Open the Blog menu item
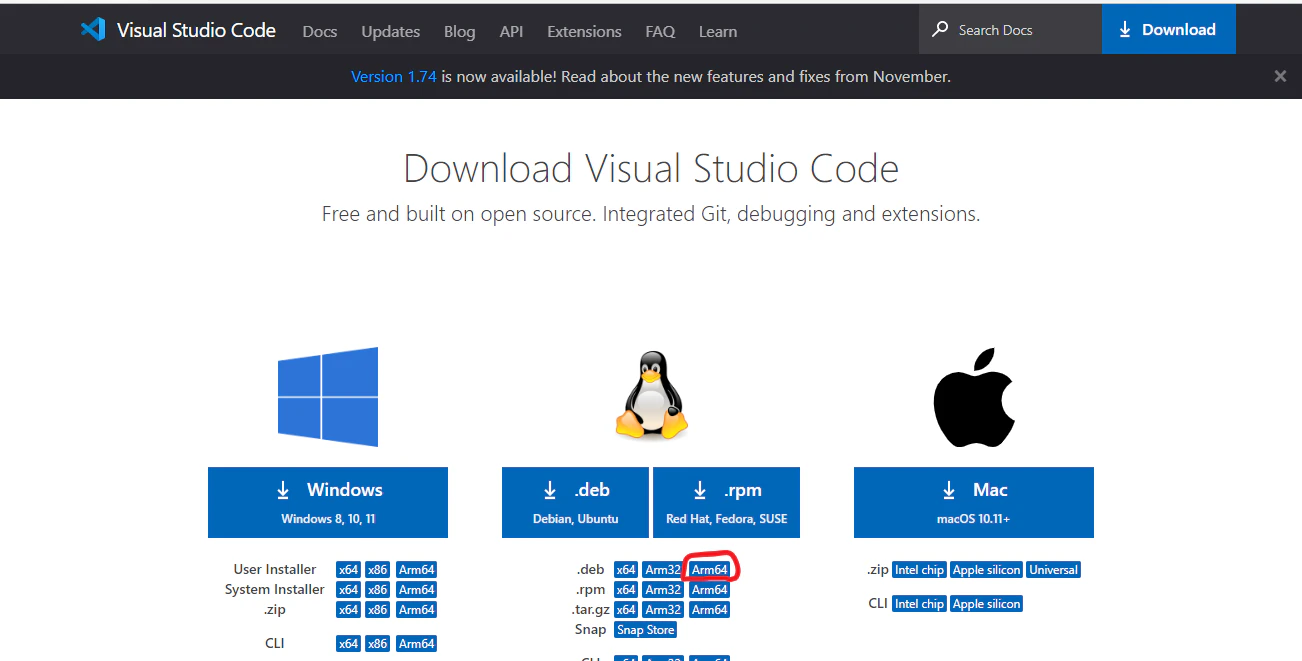 pos(460,31)
